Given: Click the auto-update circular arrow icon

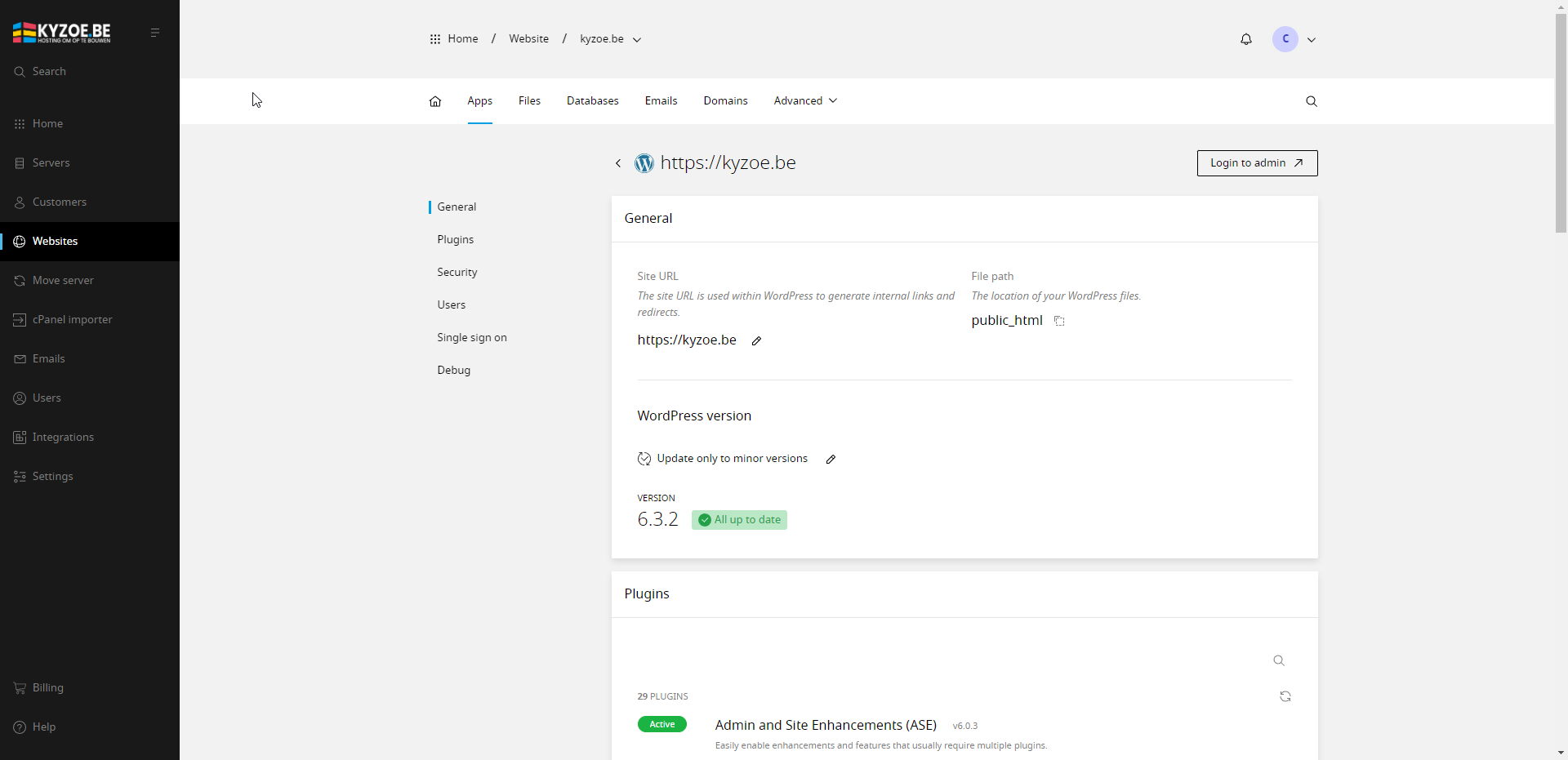Looking at the screenshot, I should pos(644,459).
